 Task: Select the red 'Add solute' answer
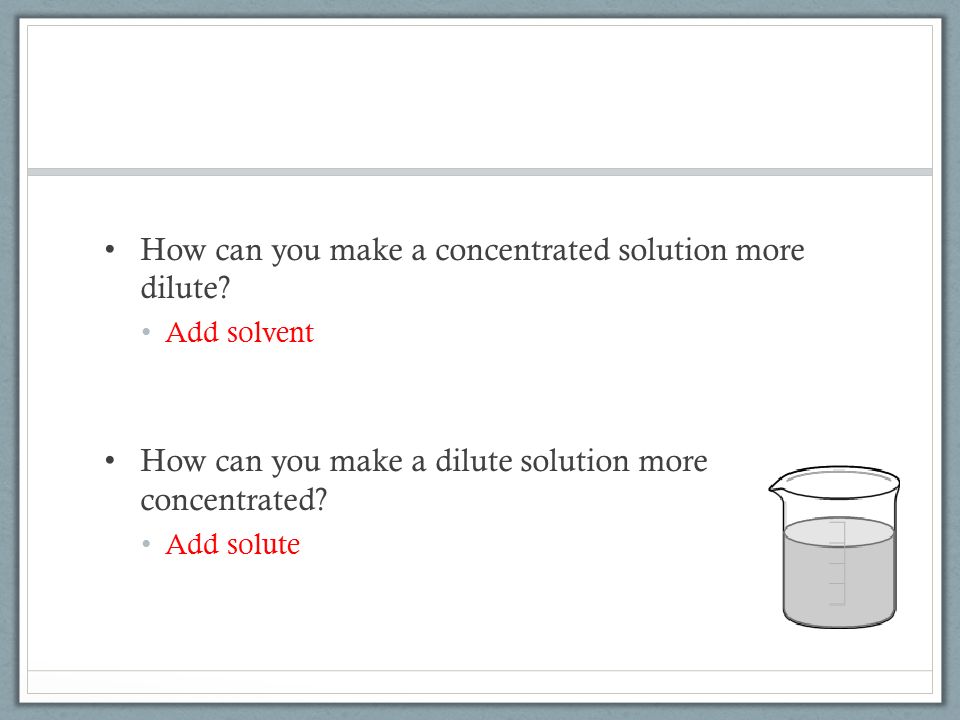233,544
